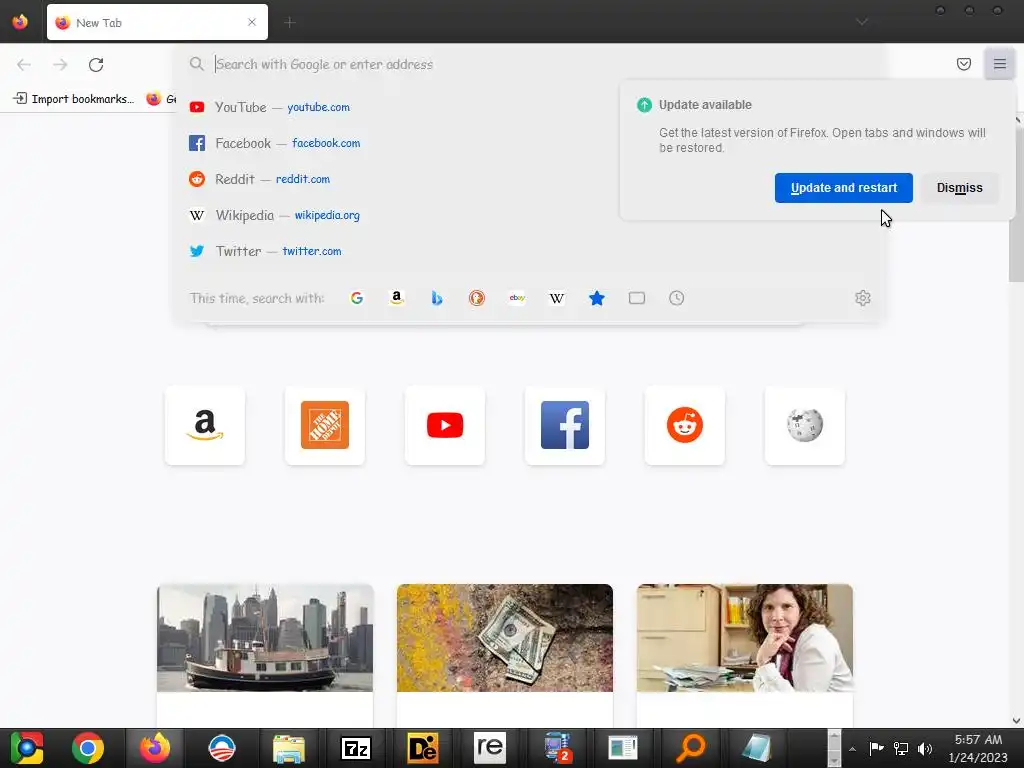The image size is (1024, 768).
Task: Open magnifier search app in taskbar
Action: point(690,748)
